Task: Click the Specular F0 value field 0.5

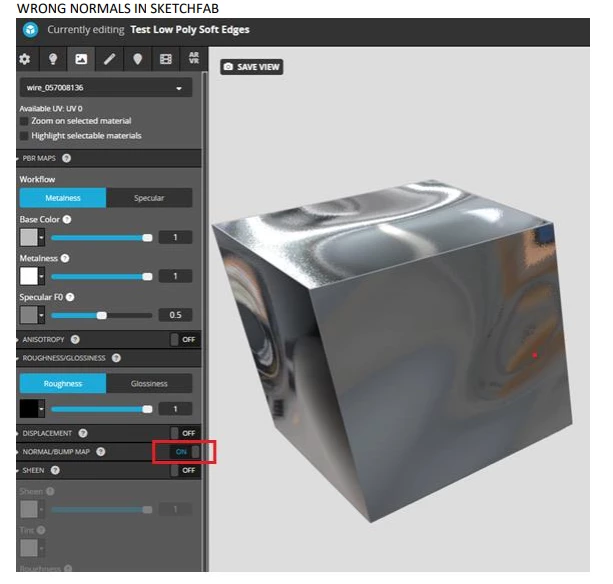Action: tap(176, 315)
